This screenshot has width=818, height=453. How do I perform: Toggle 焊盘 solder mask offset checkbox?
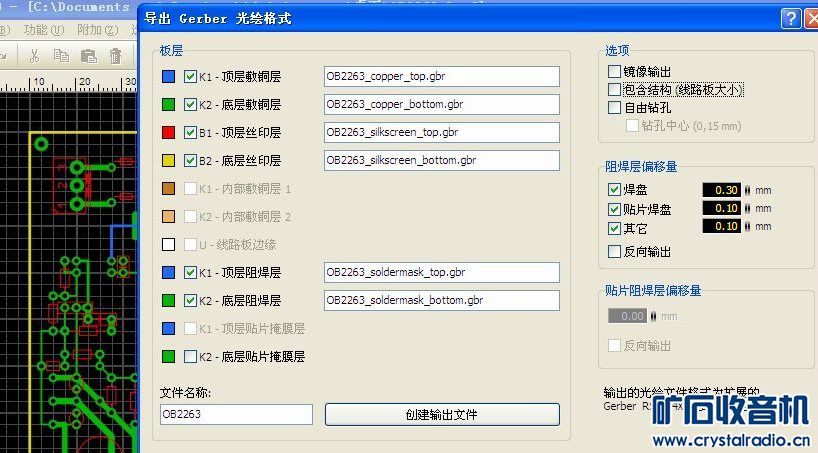tap(615, 189)
